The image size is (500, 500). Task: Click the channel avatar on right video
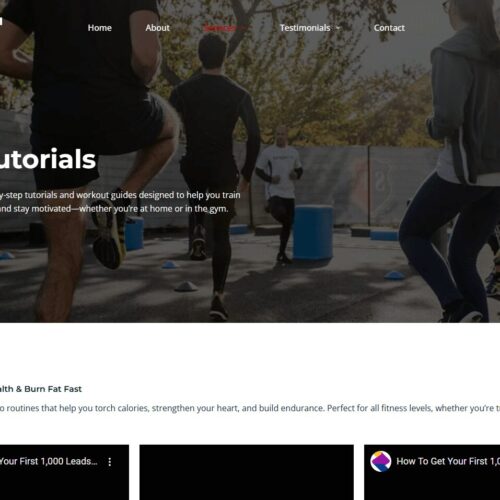coord(381,461)
